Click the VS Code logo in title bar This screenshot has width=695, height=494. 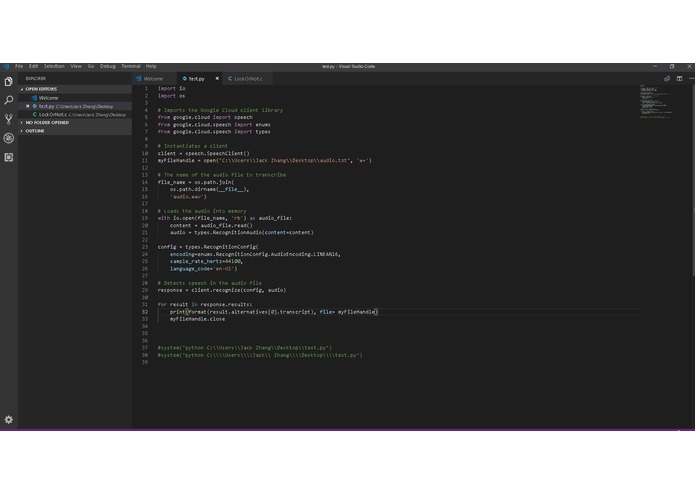7,66
